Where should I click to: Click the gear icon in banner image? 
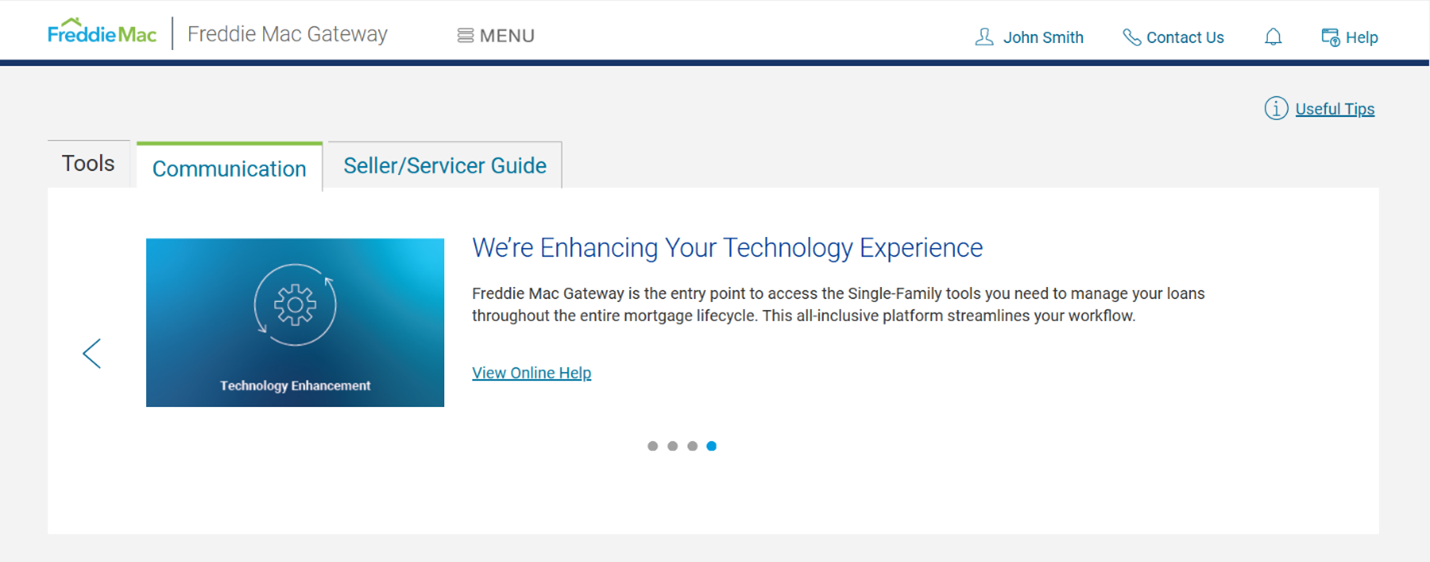pyautogui.click(x=295, y=304)
